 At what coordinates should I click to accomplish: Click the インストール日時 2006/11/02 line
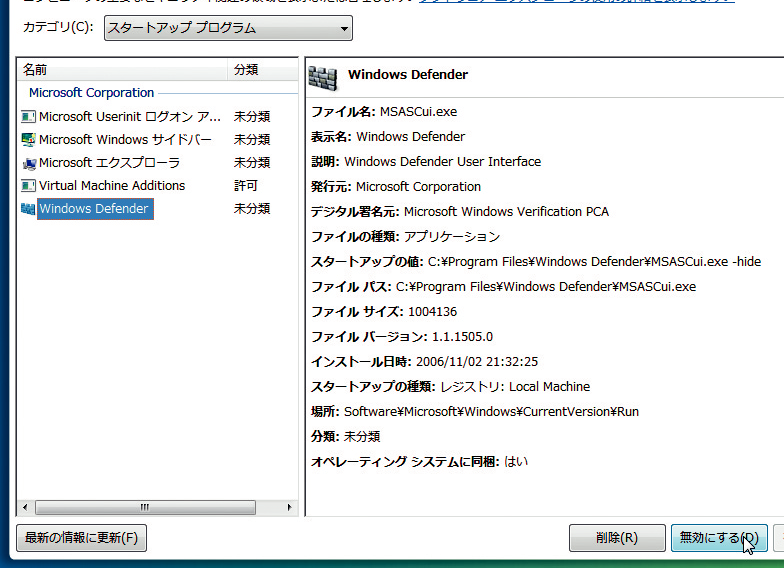pyautogui.click(x=424, y=362)
